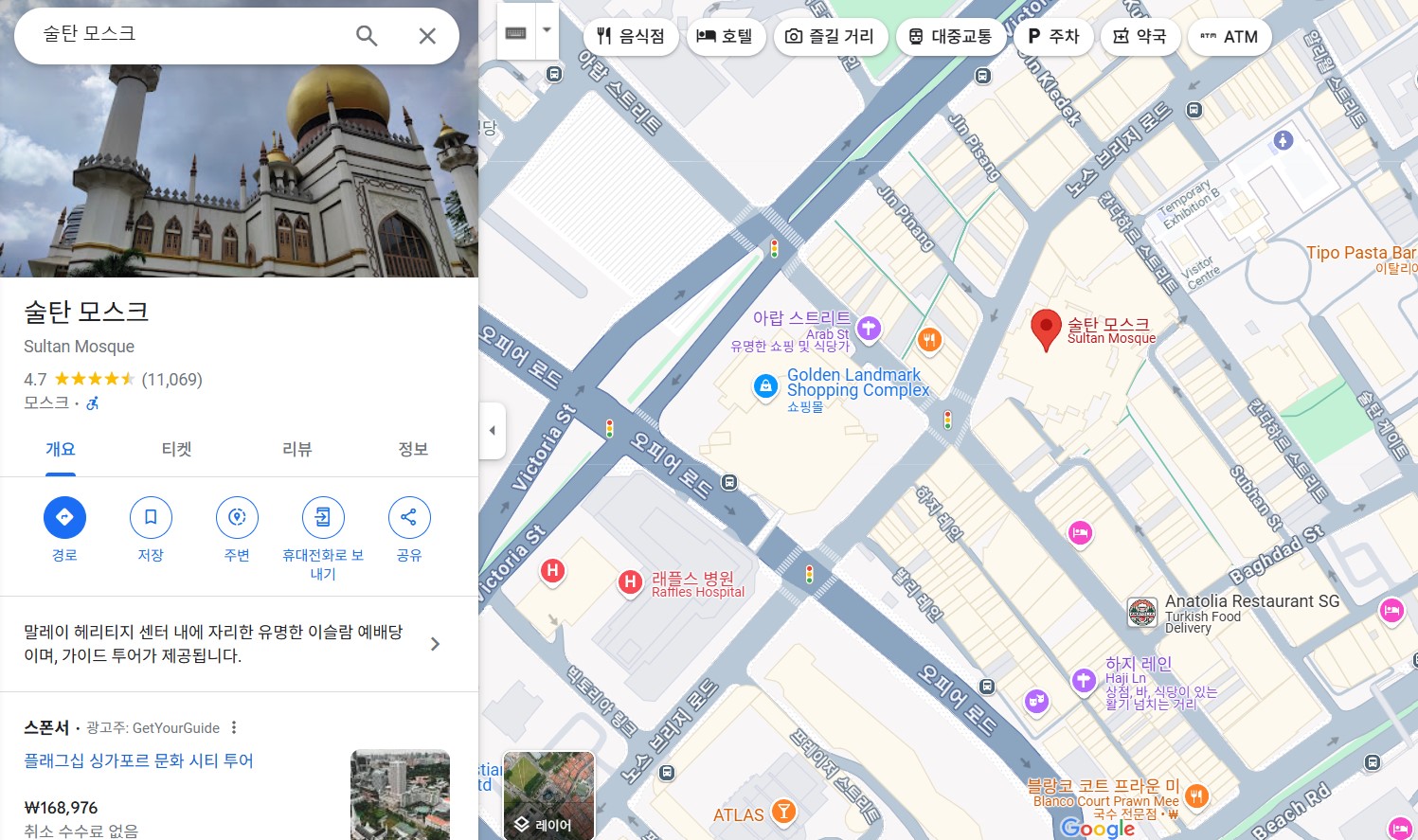Click the 공유 share icon

[x=409, y=517]
